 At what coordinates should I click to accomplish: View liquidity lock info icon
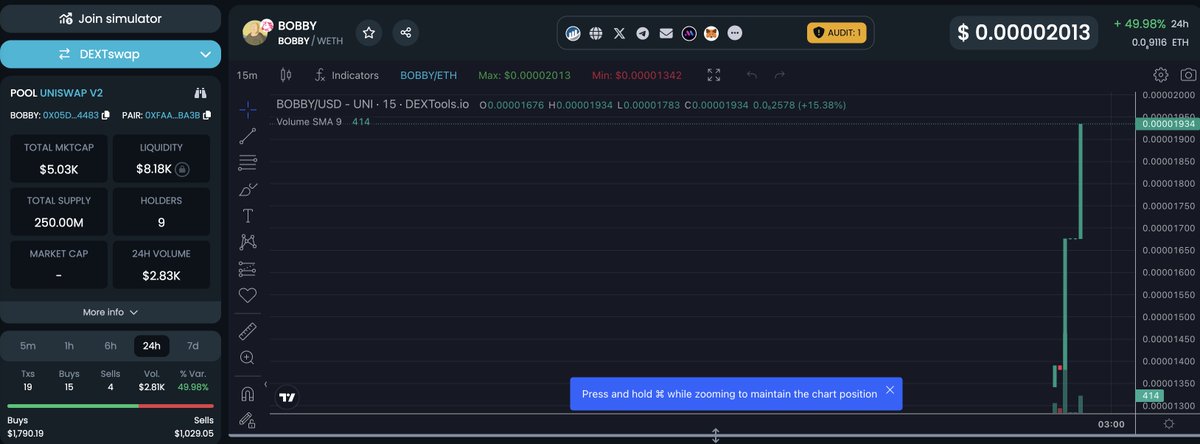183,170
